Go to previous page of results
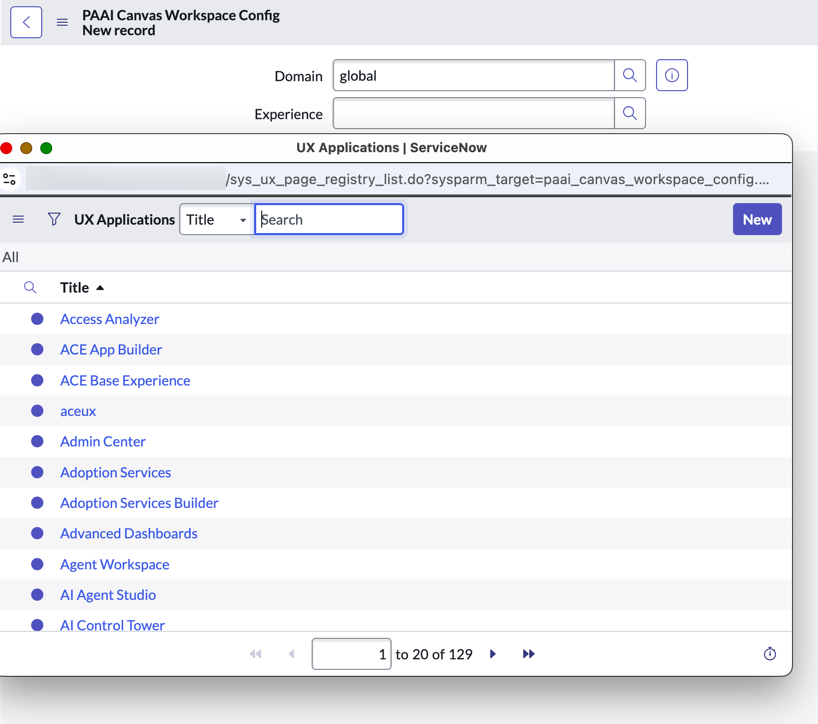 click(x=292, y=654)
